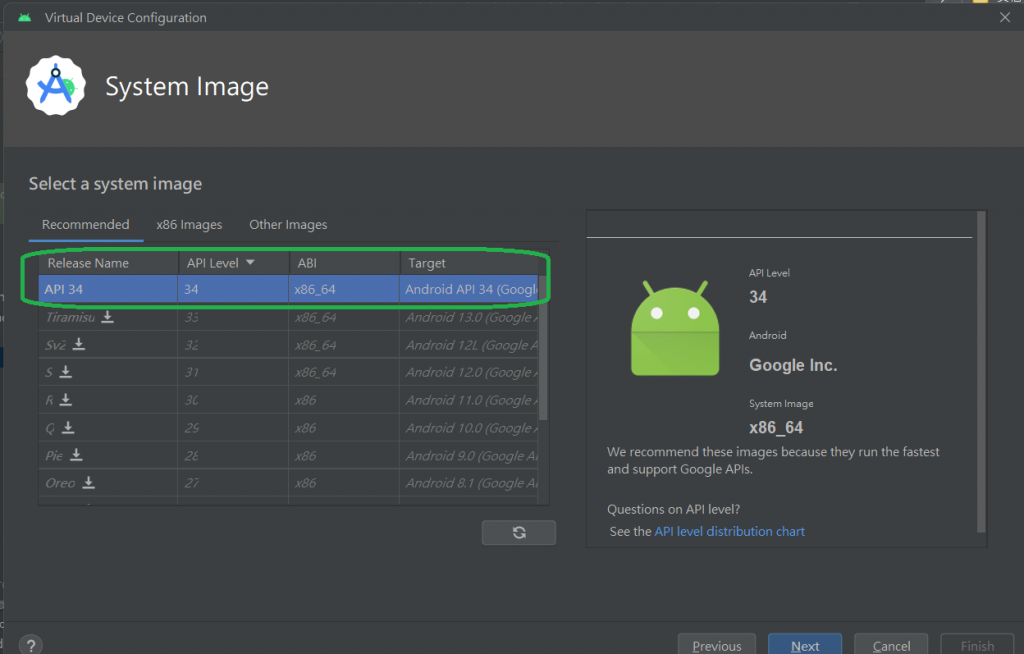Screen dimensions: 1024x654
Task: Click download icon in the Android 11.0 row
Action: click(65, 400)
